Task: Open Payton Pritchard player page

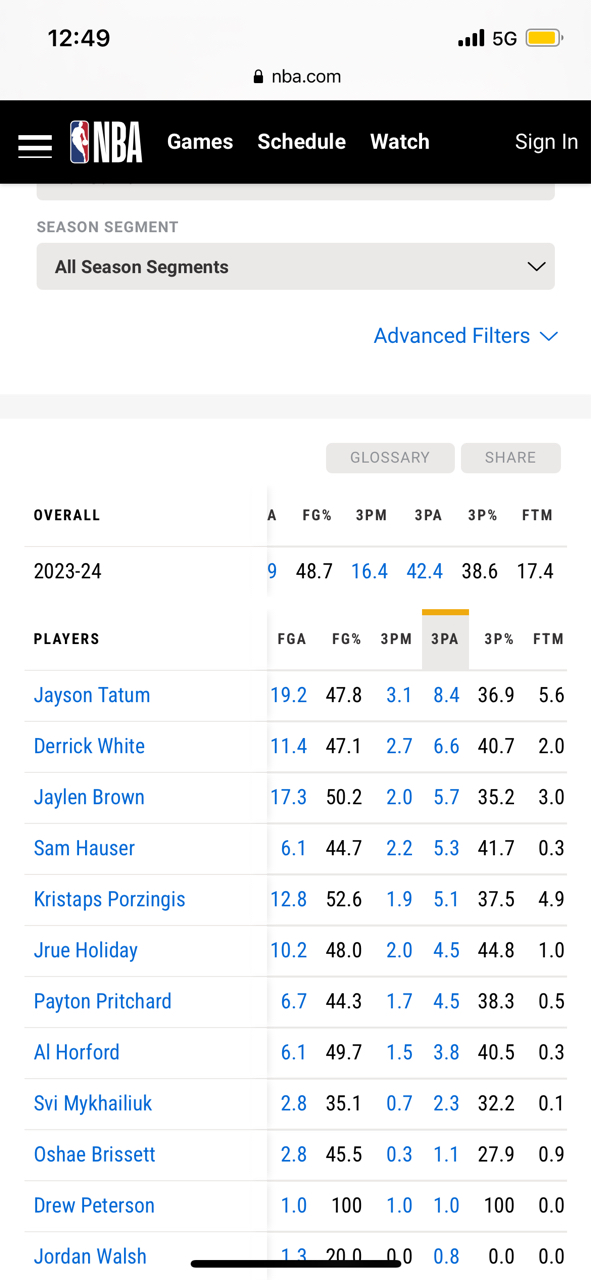Action: tap(103, 1001)
